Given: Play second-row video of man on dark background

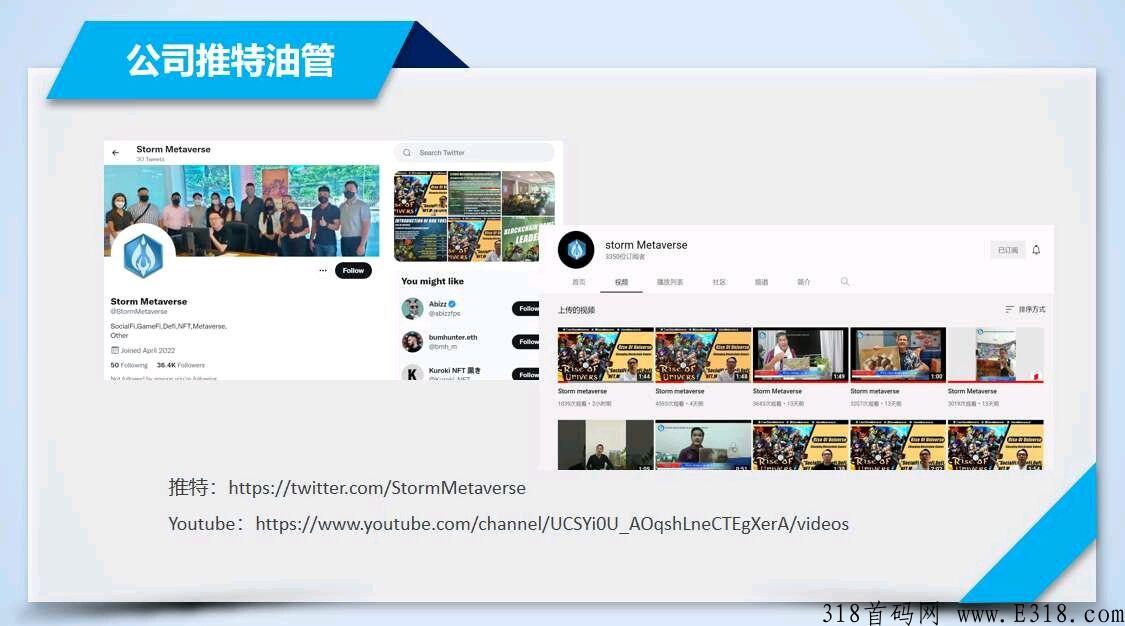Looking at the screenshot, I should (x=606, y=445).
